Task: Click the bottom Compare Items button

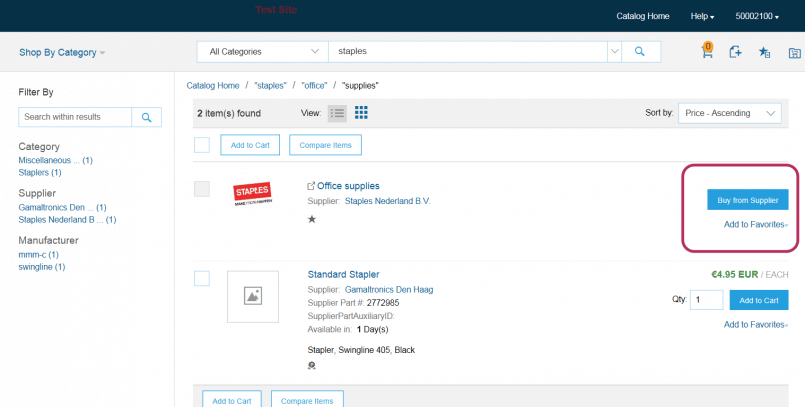Action: [x=307, y=399]
